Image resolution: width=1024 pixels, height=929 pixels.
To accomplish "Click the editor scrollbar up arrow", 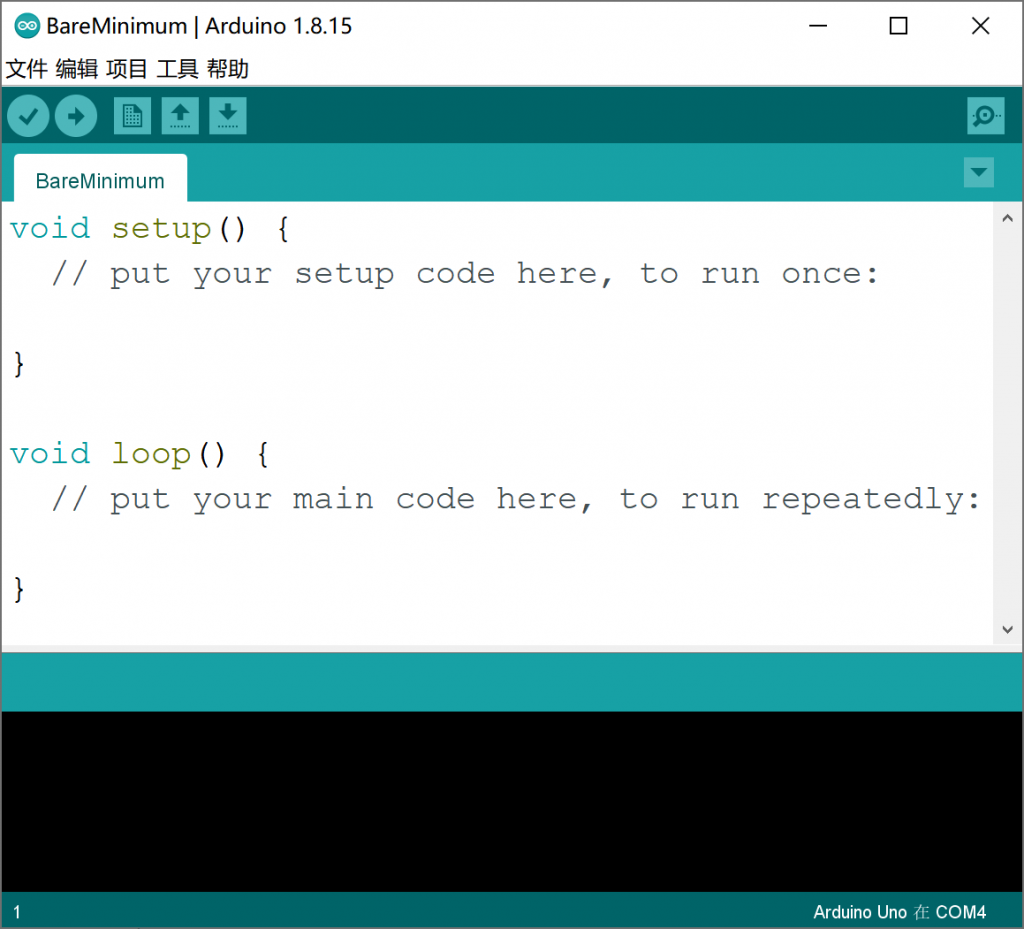I will 1007,218.
